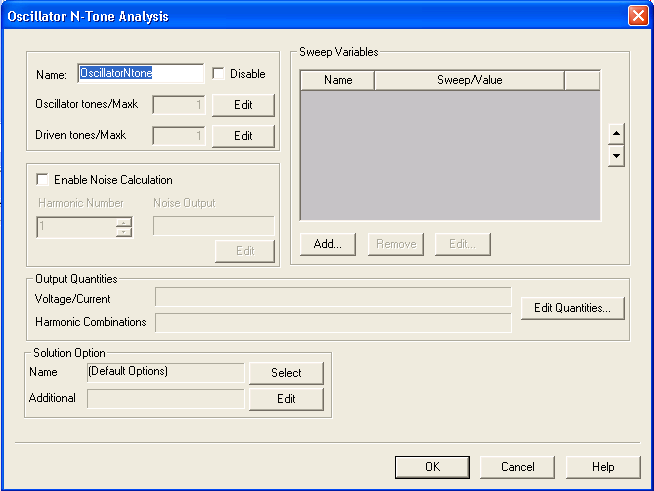The width and height of the screenshot is (654, 491).
Task: Open Help for this analysis dialog
Action: coord(603,467)
